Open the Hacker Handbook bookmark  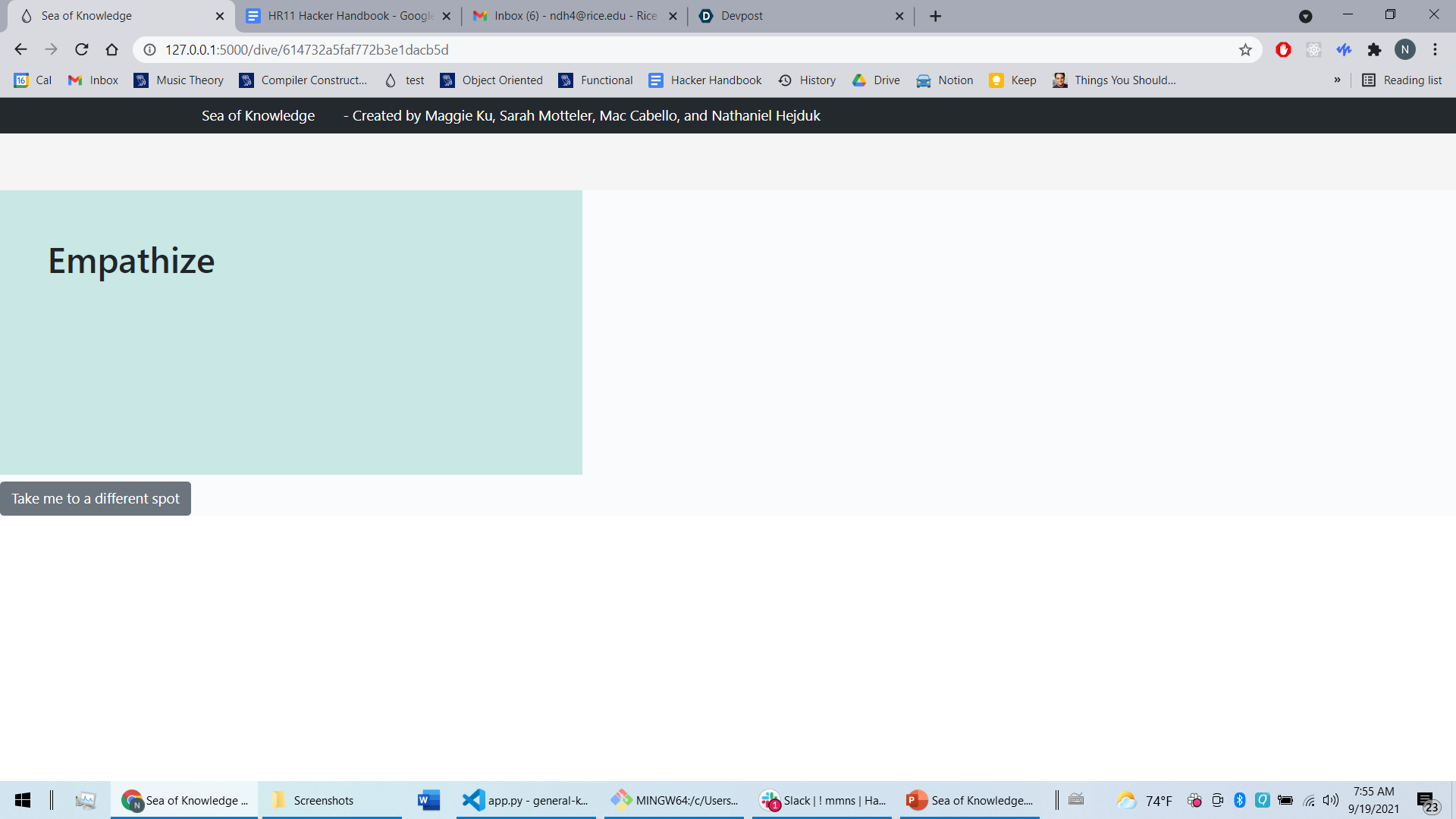(705, 80)
